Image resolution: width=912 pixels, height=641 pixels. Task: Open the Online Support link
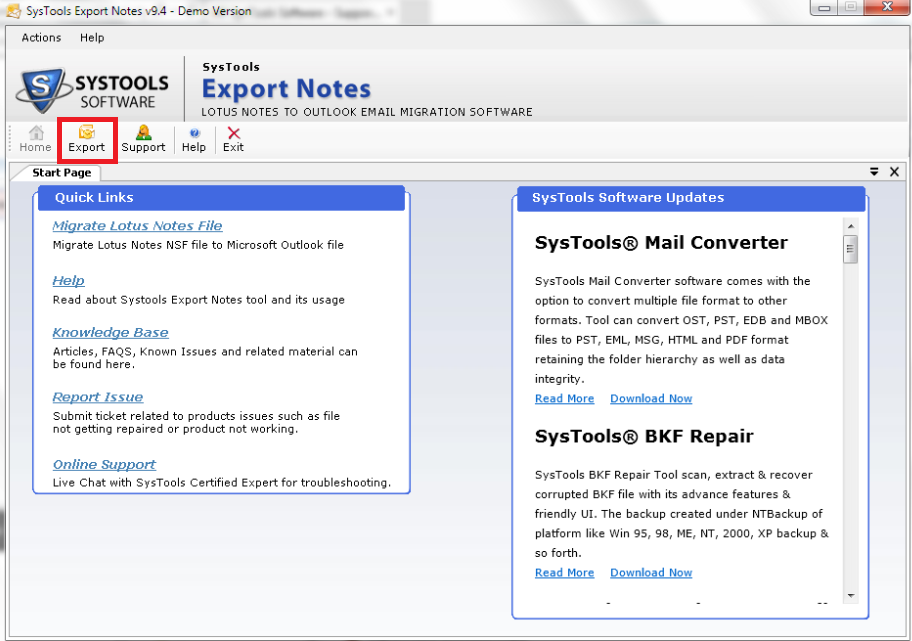(x=104, y=465)
